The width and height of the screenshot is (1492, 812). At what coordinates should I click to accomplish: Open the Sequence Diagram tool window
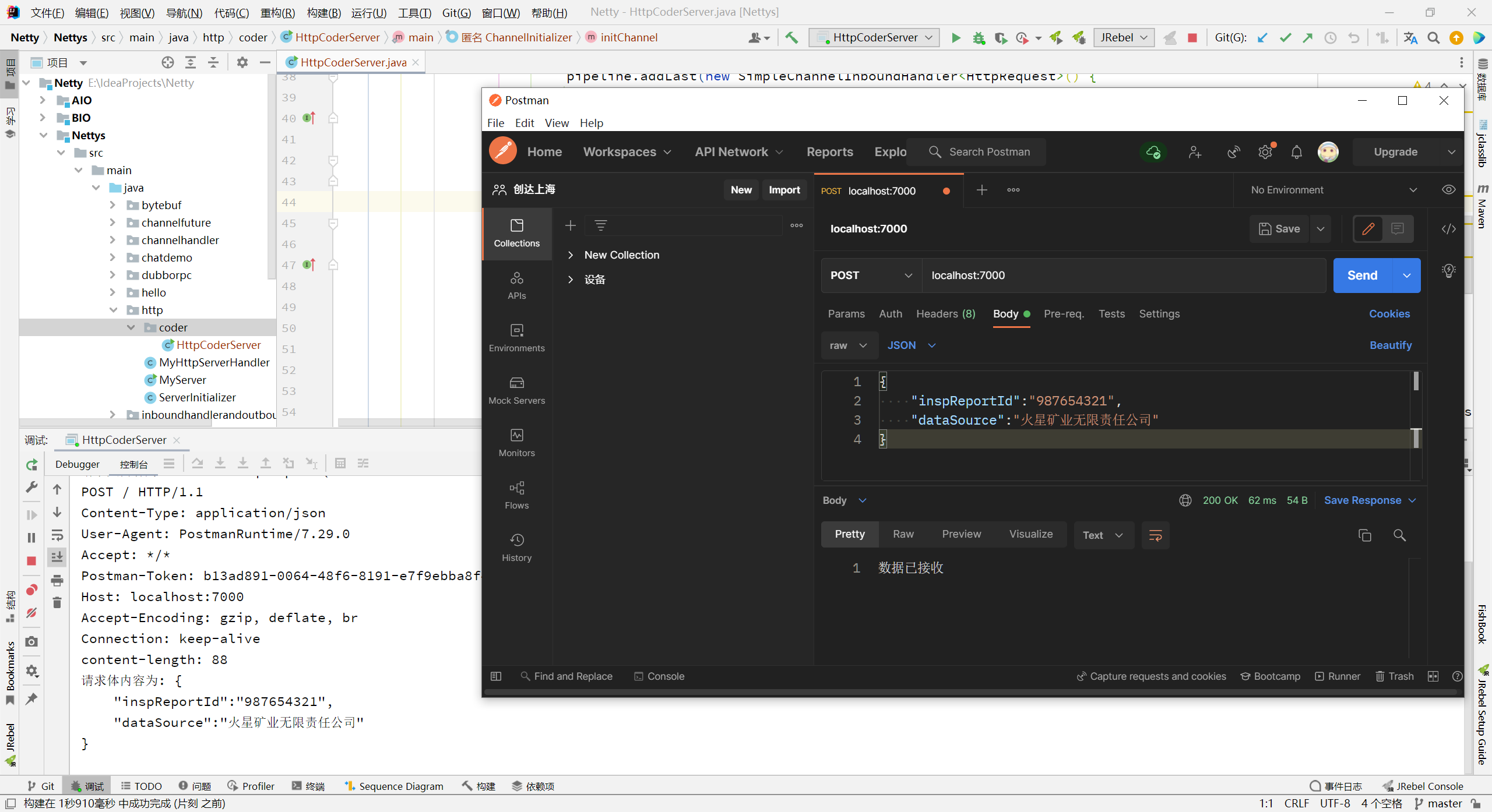(x=394, y=786)
